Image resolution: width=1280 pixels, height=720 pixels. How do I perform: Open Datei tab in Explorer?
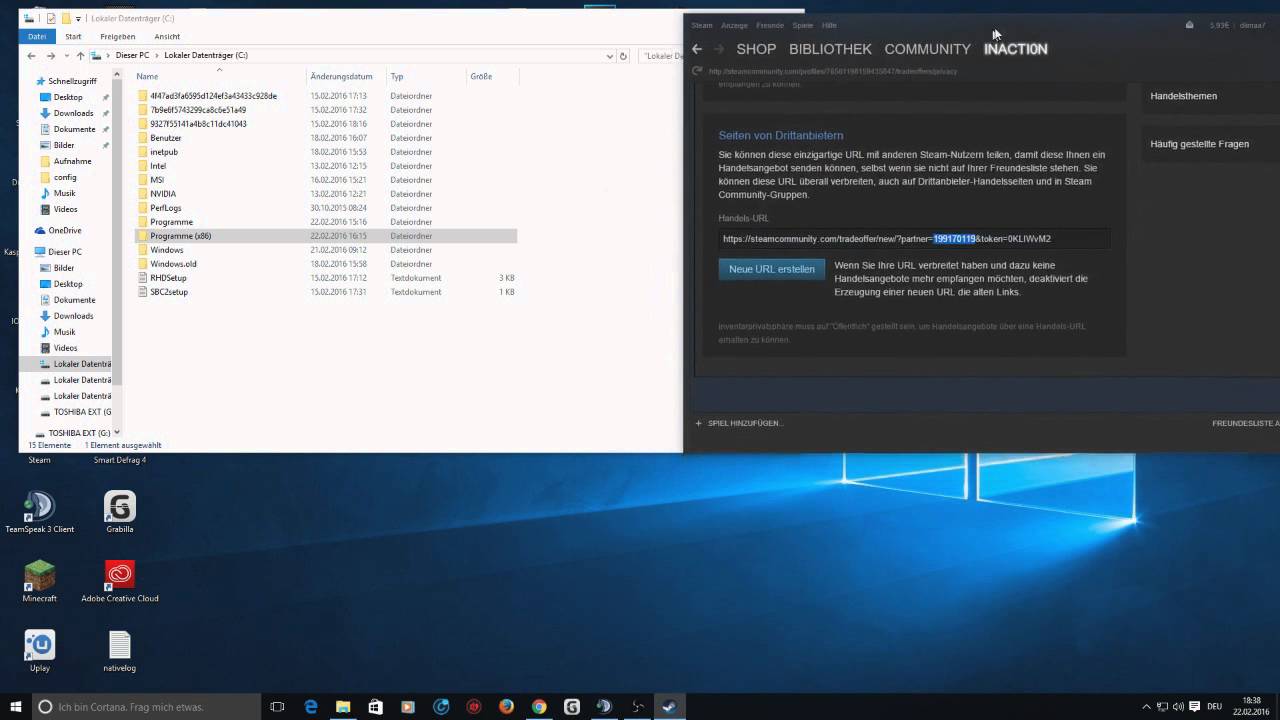pos(37,36)
